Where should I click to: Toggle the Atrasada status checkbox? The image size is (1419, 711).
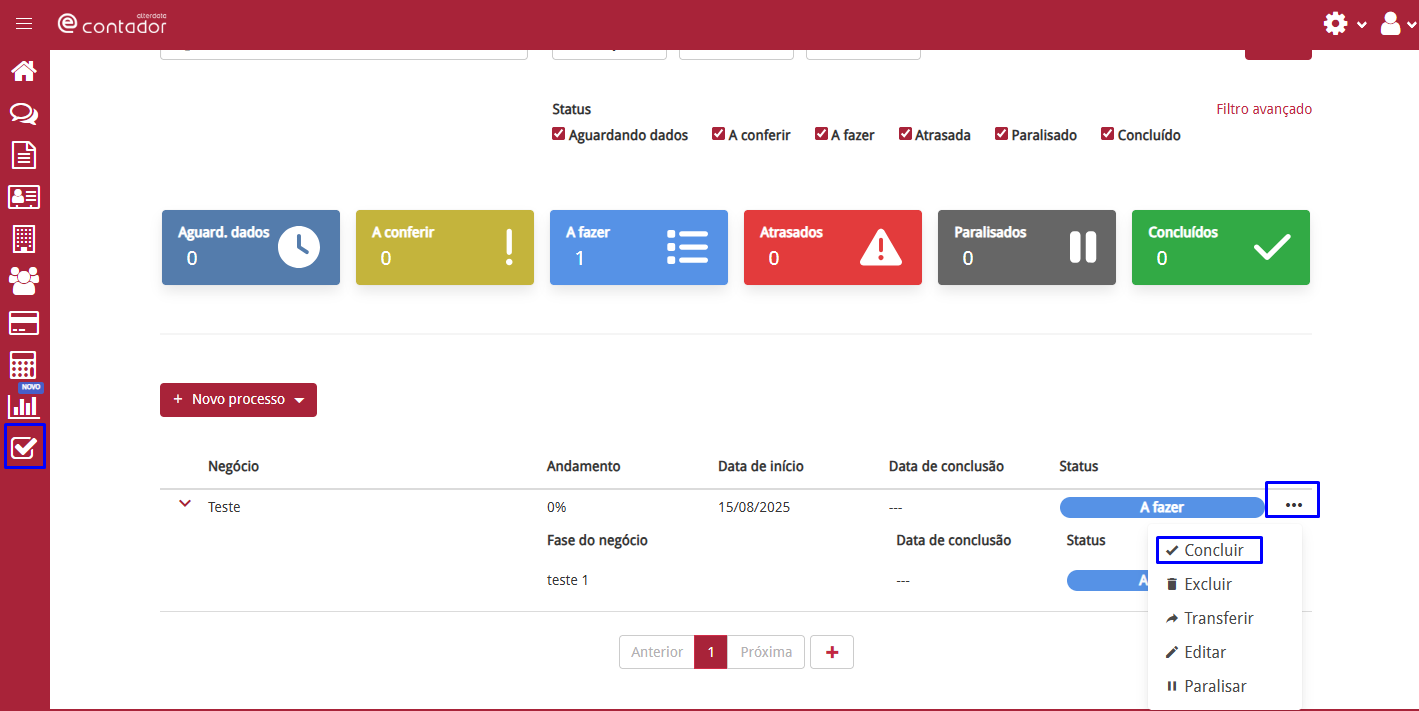pyautogui.click(x=905, y=134)
